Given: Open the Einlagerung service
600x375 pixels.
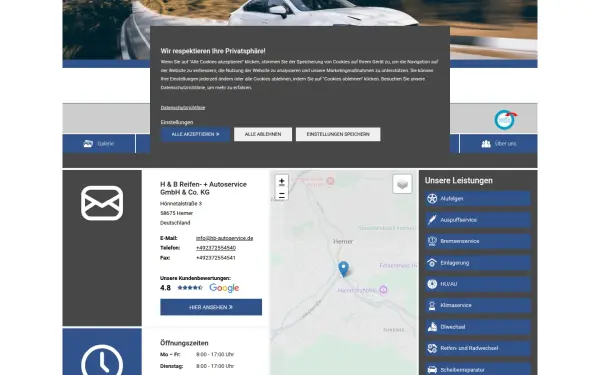Looking at the screenshot, I should pos(478,263).
